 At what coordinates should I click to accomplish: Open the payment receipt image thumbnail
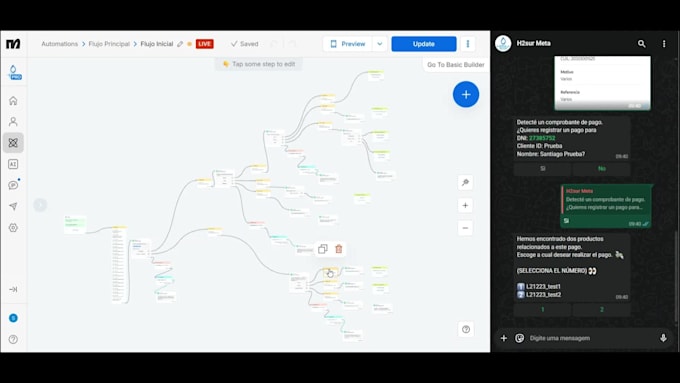(x=602, y=83)
